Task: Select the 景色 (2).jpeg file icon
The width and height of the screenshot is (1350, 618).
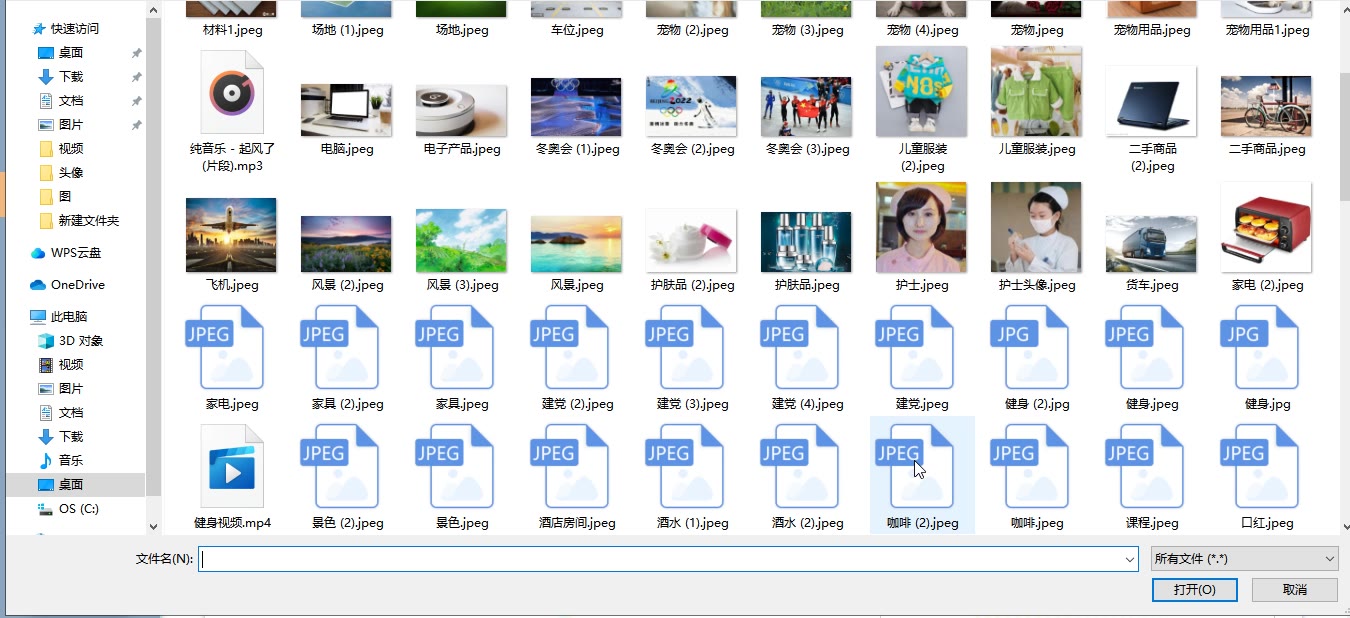Action: [340, 466]
